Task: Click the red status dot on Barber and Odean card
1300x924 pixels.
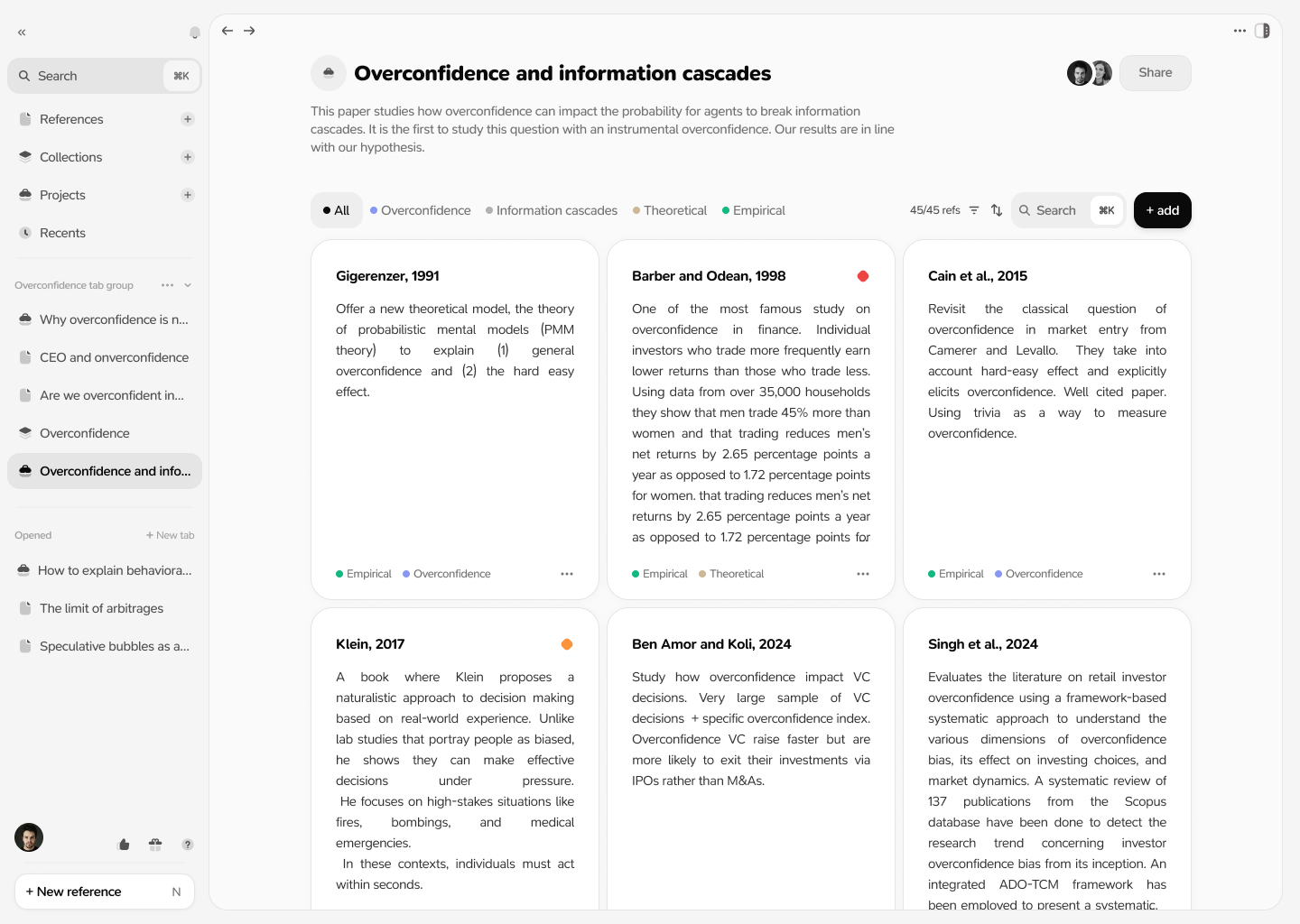Action: (x=863, y=276)
